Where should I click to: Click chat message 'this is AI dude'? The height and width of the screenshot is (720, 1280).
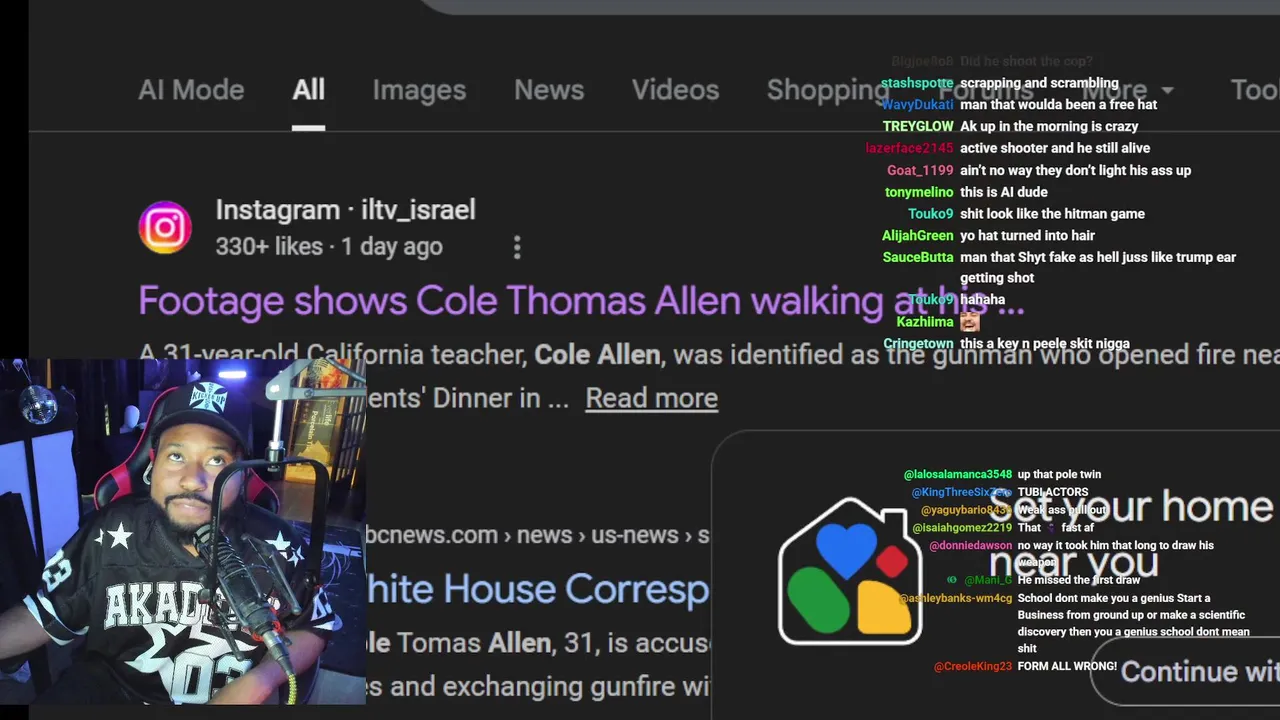[x=1004, y=192]
